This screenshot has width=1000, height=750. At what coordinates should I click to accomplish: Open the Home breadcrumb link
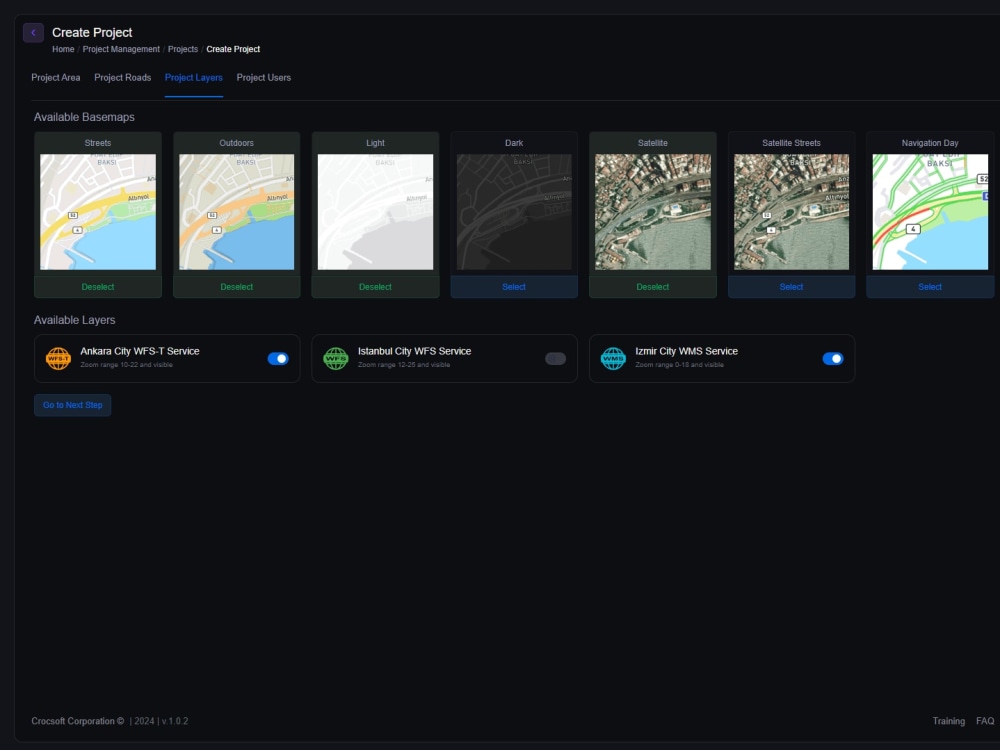click(x=63, y=49)
